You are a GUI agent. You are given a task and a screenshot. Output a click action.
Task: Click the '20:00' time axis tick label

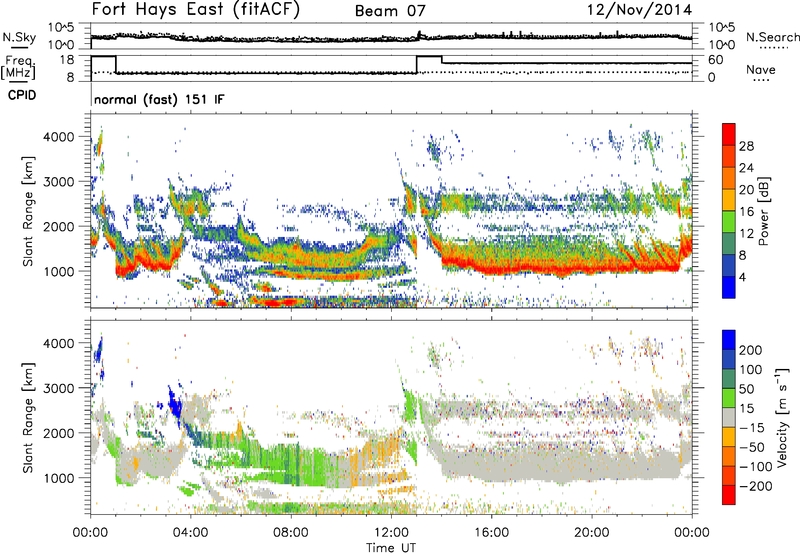(591, 533)
